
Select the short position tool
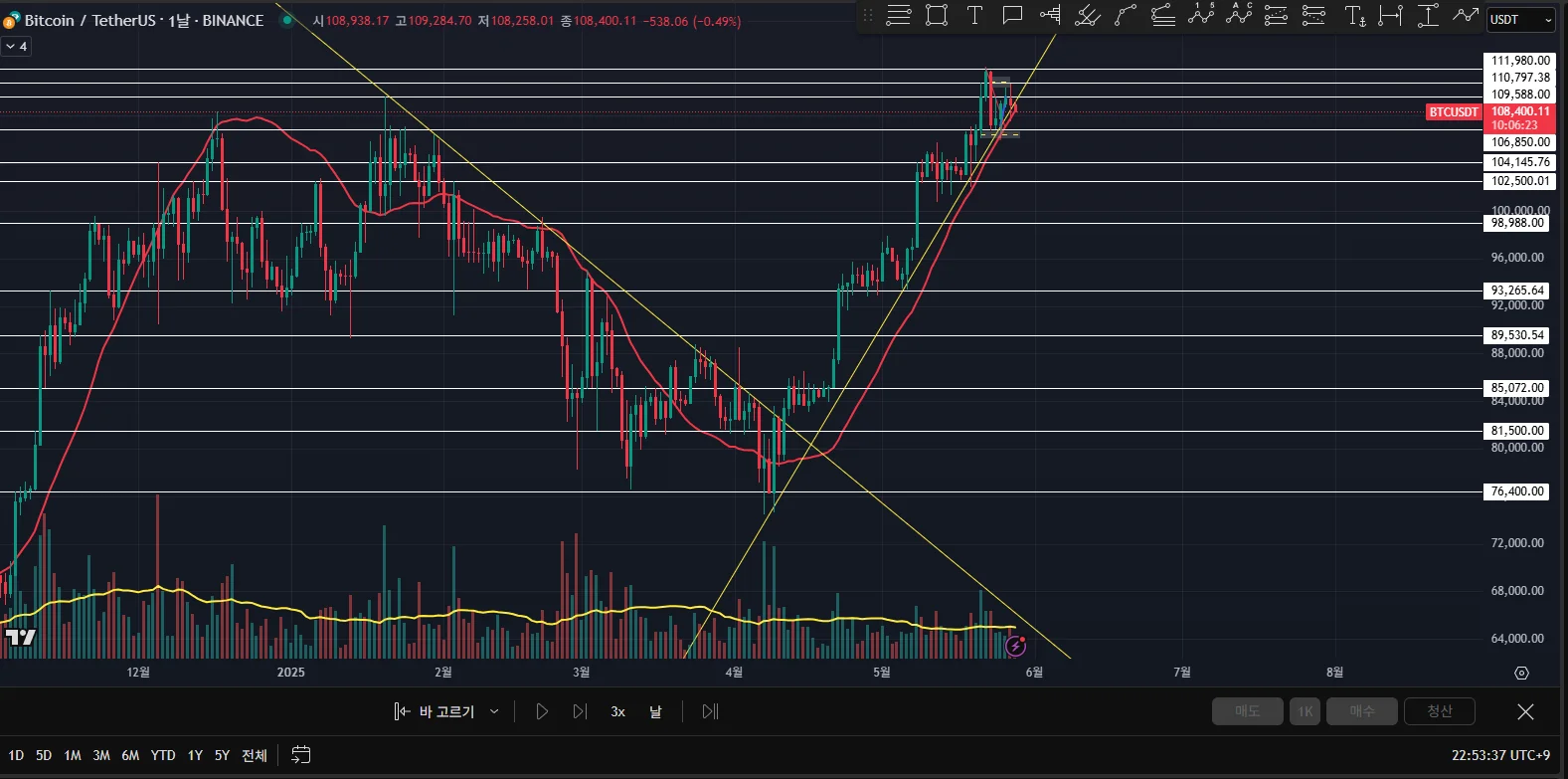(1313, 15)
